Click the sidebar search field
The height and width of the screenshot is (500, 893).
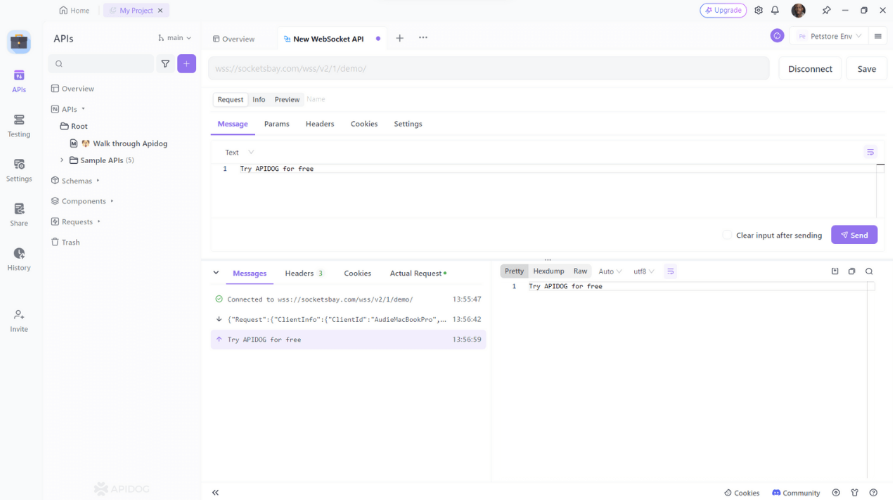[101, 64]
